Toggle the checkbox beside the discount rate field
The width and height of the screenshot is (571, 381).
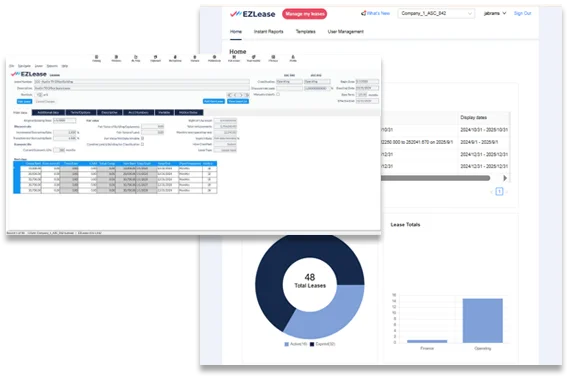[x=278, y=94]
